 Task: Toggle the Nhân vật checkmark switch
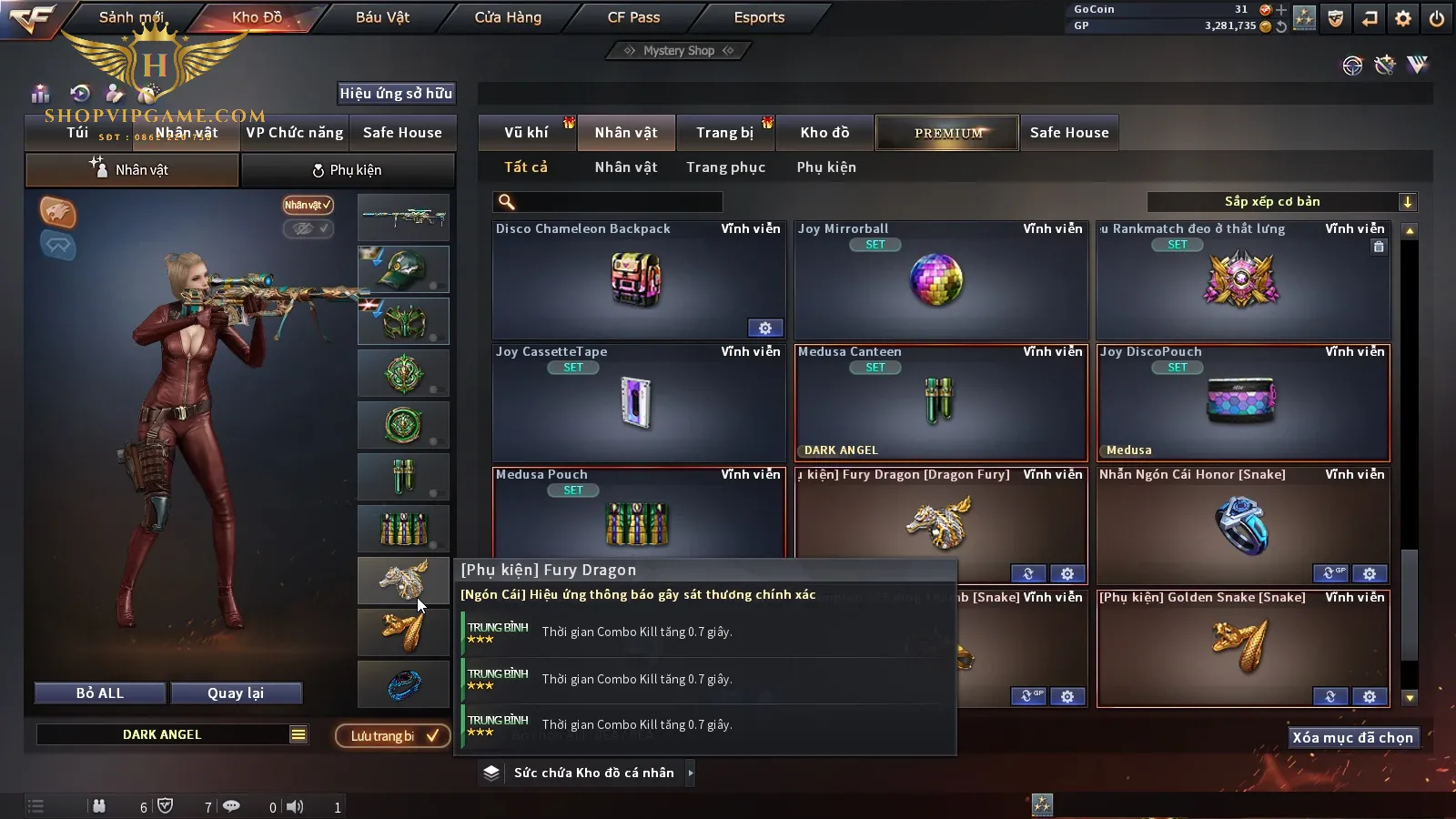click(308, 205)
